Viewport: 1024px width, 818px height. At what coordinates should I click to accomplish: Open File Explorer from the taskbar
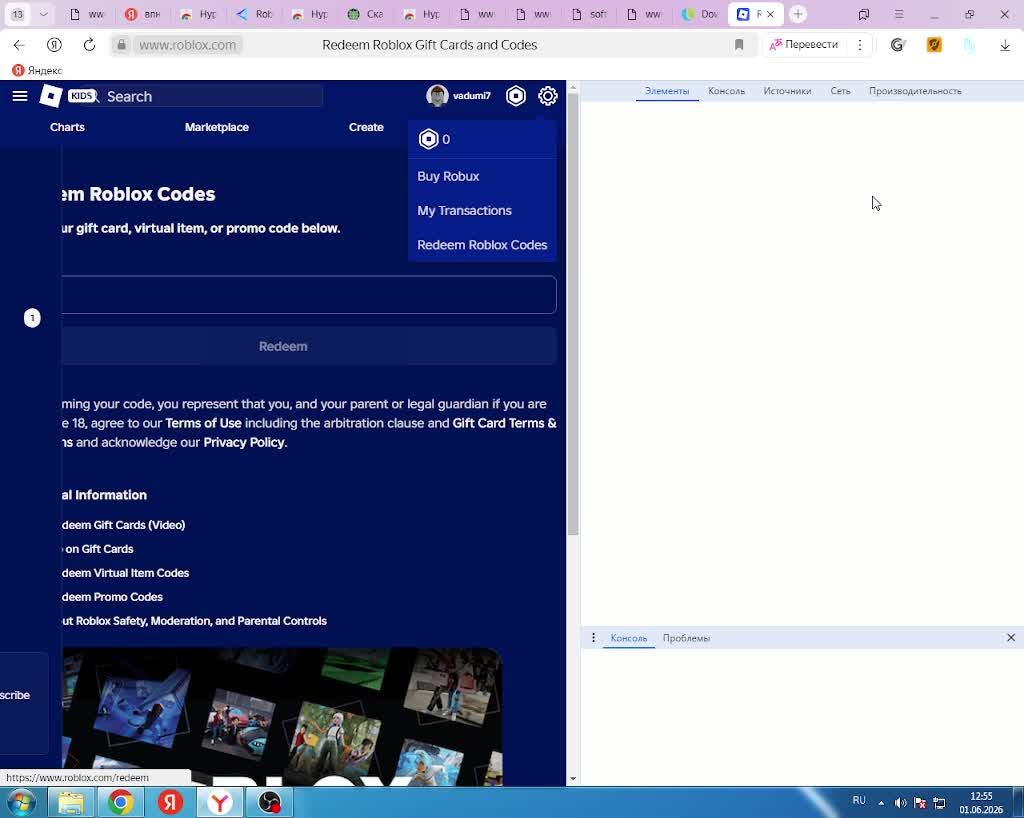pyautogui.click(x=71, y=802)
